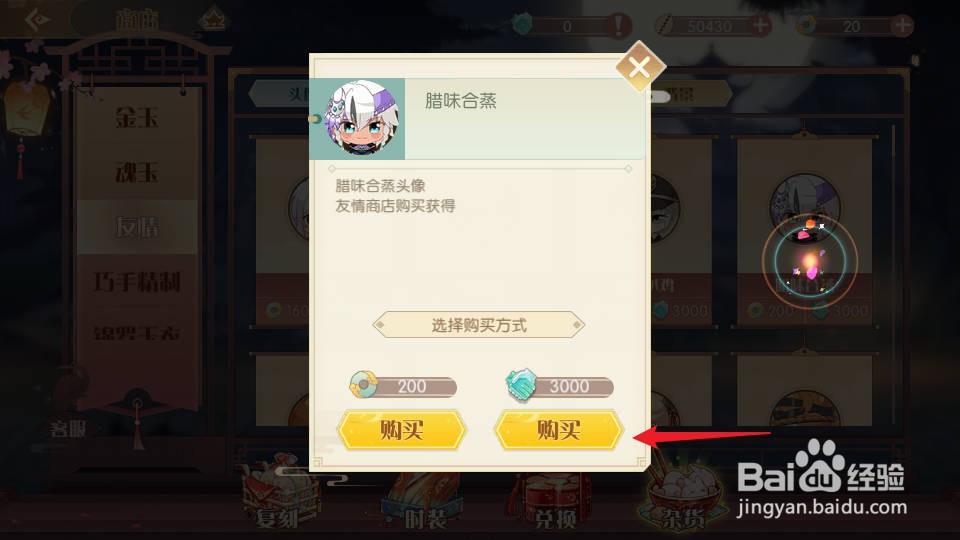Tap the 腊味合蒸 avatar portrait
Viewport: 960px width, 540px height.
pos(361,119)
